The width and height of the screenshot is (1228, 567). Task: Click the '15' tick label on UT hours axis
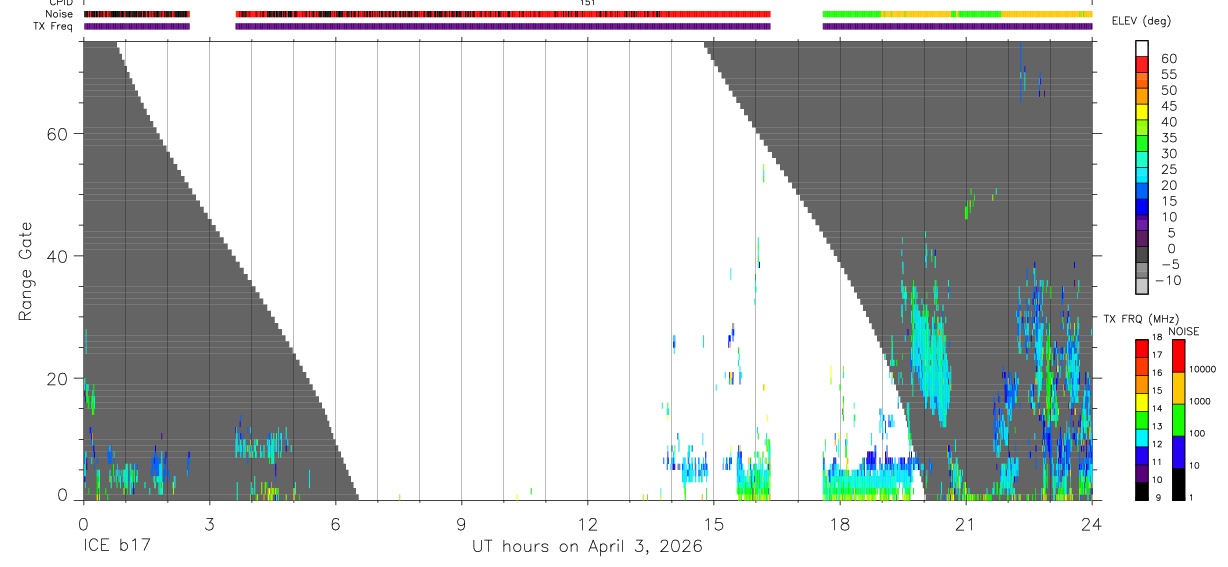point(713,523)
